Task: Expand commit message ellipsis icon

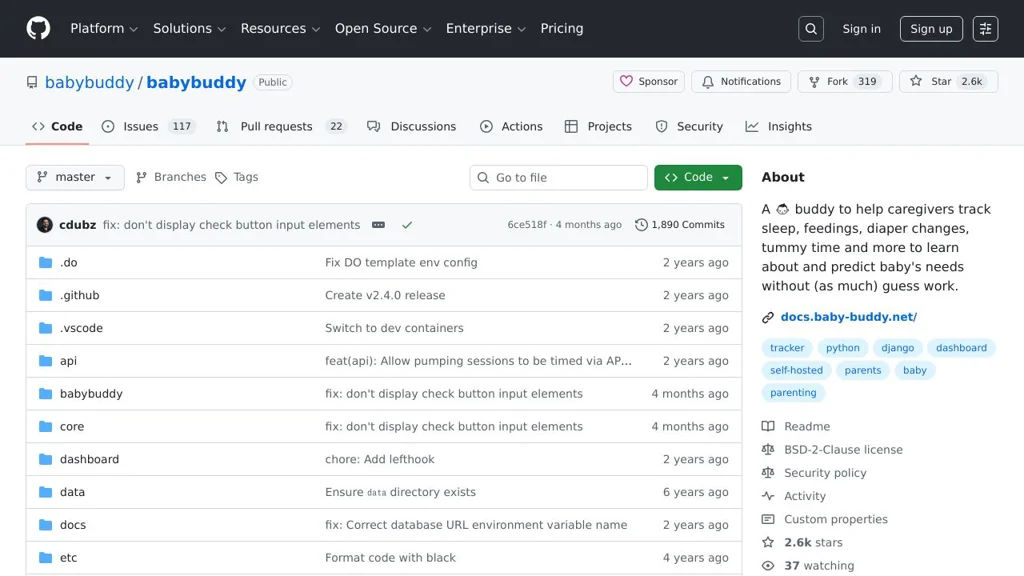Action: point(378,225)
